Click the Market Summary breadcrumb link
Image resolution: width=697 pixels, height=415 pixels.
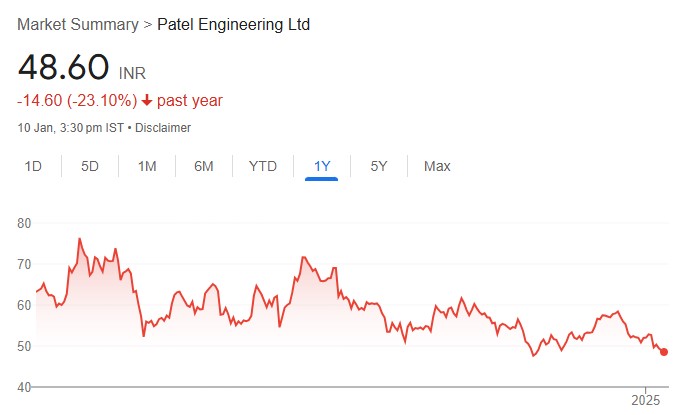(77, 24)
